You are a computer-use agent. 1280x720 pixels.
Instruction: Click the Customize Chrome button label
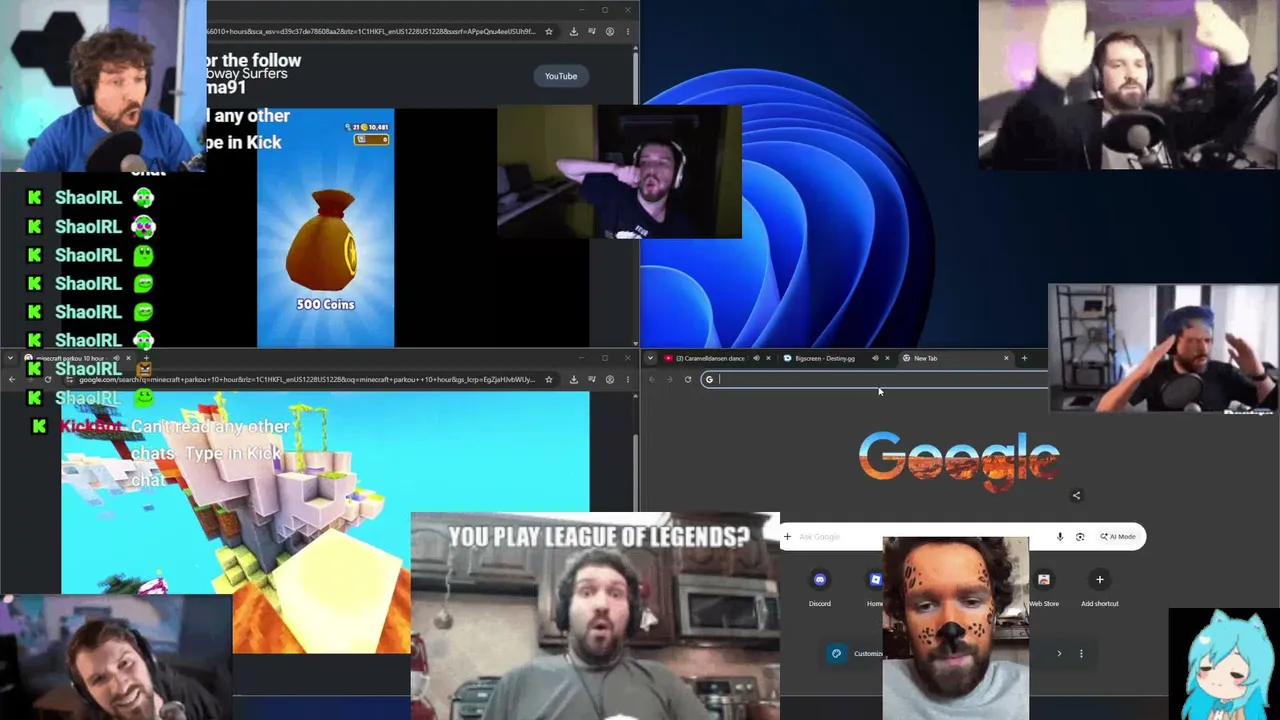pos(868,654)
